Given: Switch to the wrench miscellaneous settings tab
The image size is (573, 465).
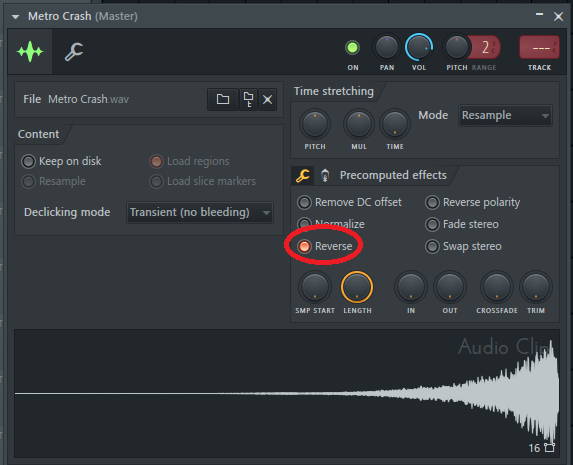Looking at the screenshot, I should pyautogui.click(x=74, y=52).
